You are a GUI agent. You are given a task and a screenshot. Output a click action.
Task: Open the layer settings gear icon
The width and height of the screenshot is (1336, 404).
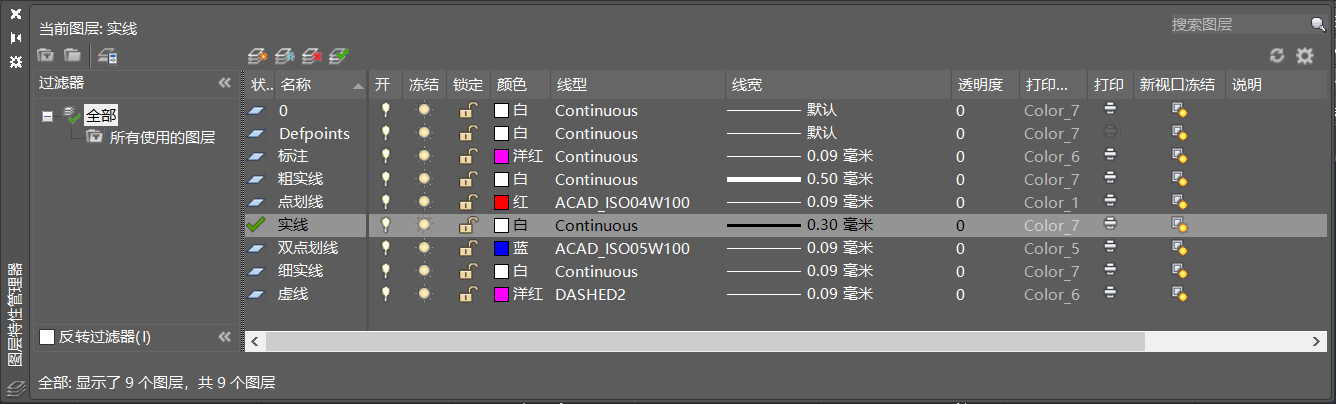point(1305,56)
